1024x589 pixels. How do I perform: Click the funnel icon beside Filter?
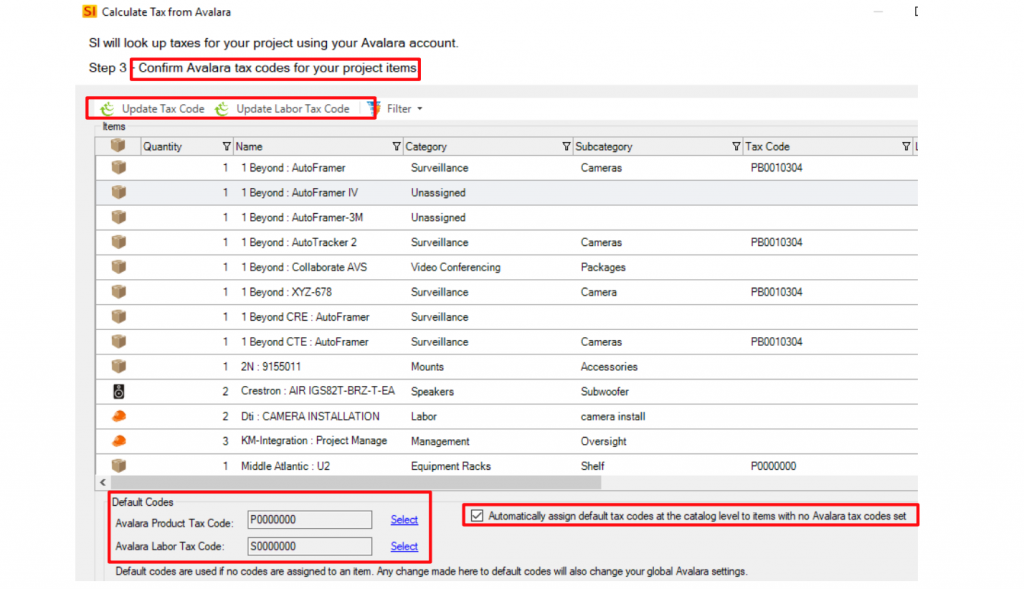(x=374, y=108)
